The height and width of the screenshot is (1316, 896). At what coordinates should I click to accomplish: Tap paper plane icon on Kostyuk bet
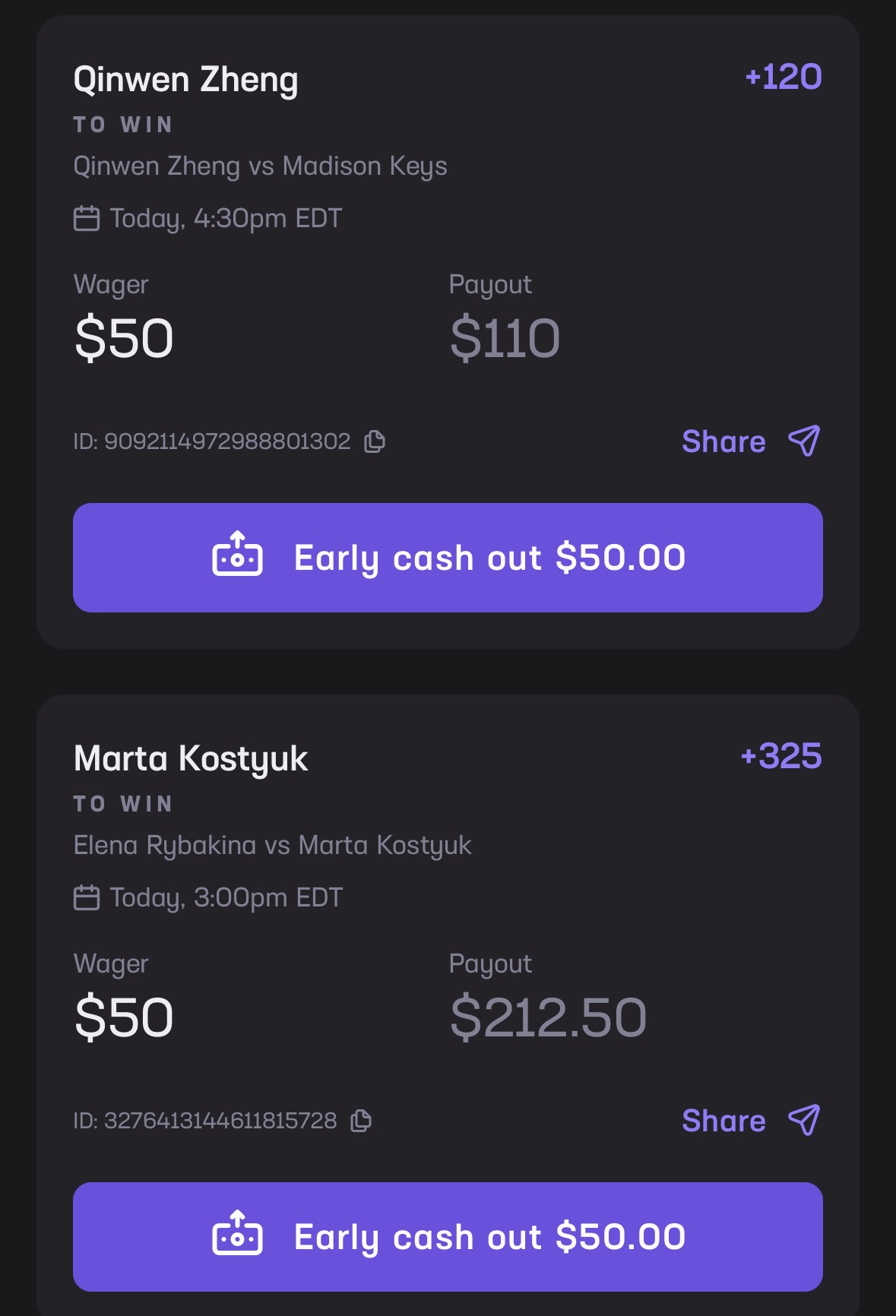[x=804, y=1120]
